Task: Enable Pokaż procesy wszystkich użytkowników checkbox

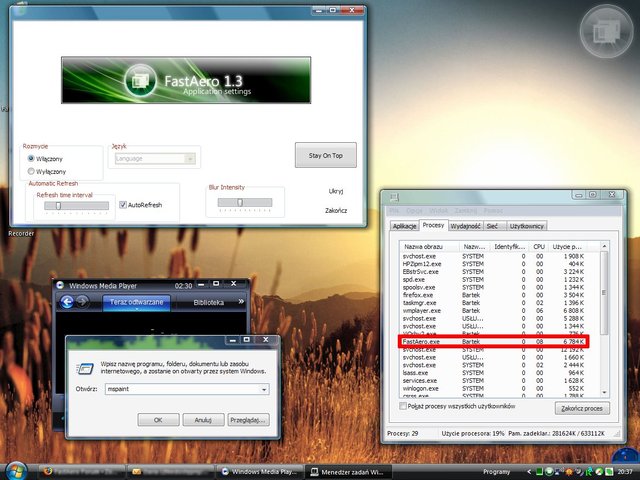Action: coord(403,406)
